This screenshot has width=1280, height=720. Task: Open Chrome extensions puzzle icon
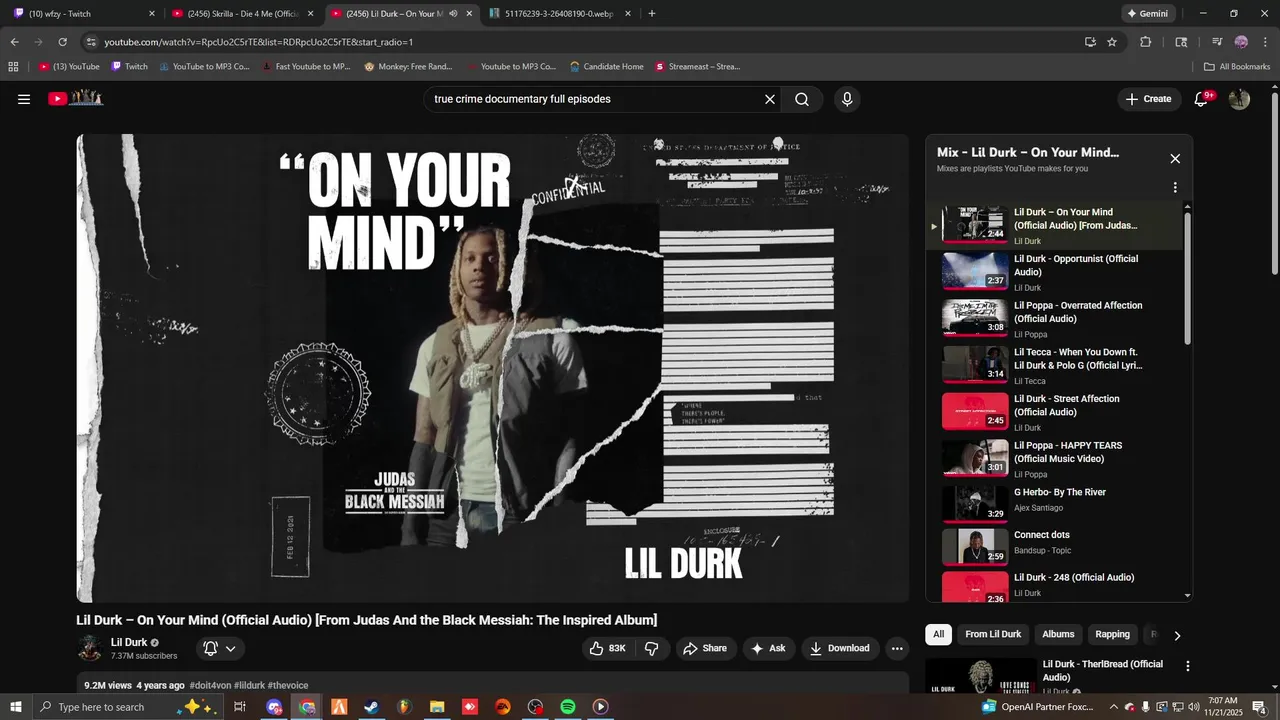coord(1146,42)
